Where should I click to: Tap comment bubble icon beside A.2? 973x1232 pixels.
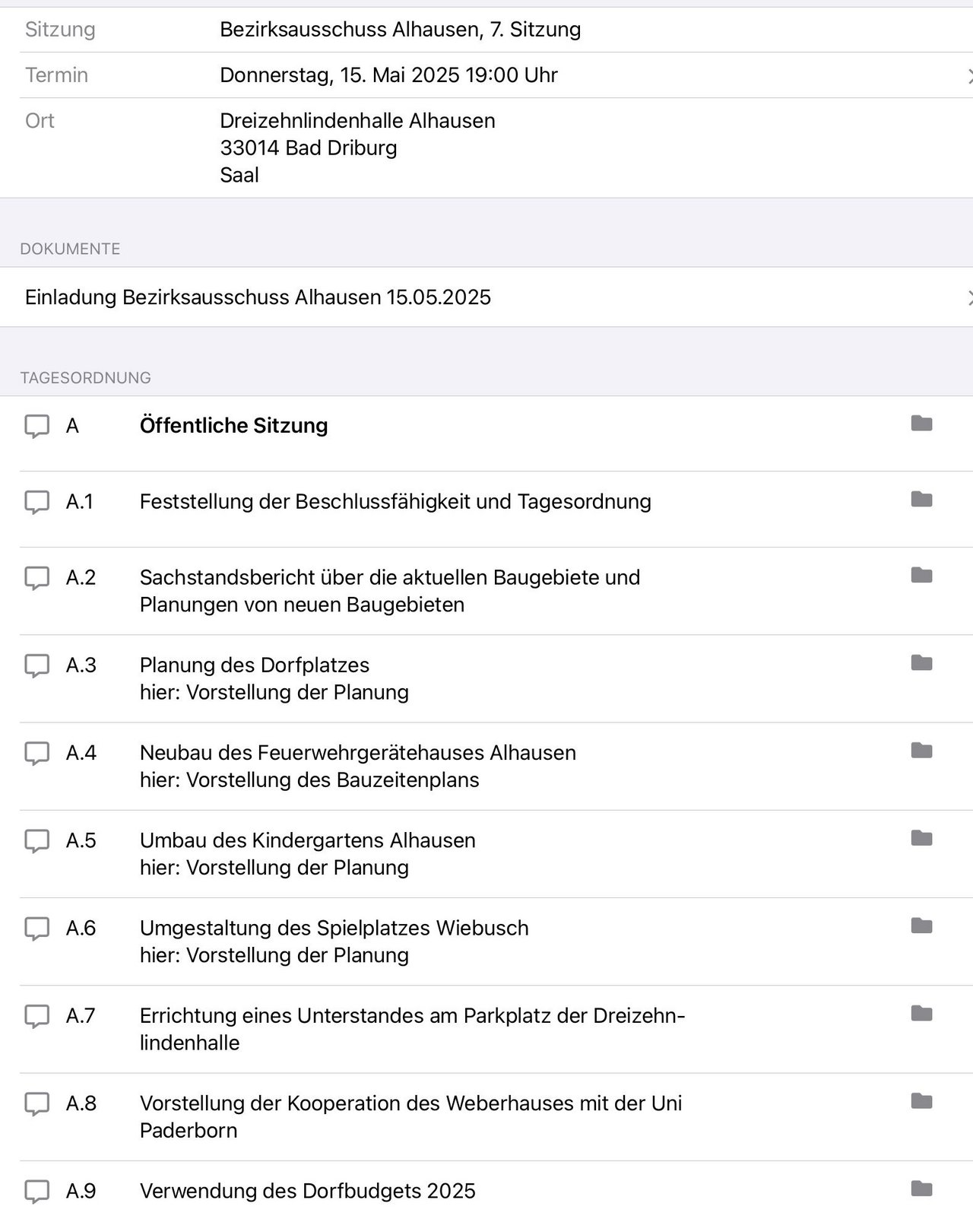point(37,578)
